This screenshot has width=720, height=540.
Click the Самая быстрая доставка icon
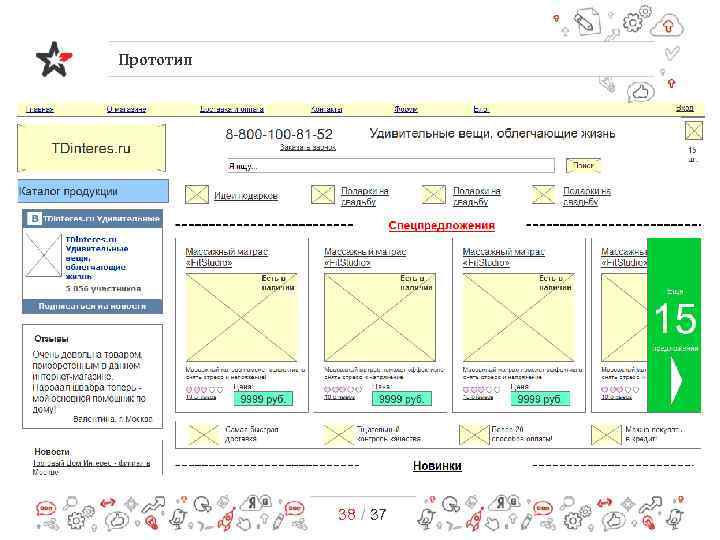(203, 434)
